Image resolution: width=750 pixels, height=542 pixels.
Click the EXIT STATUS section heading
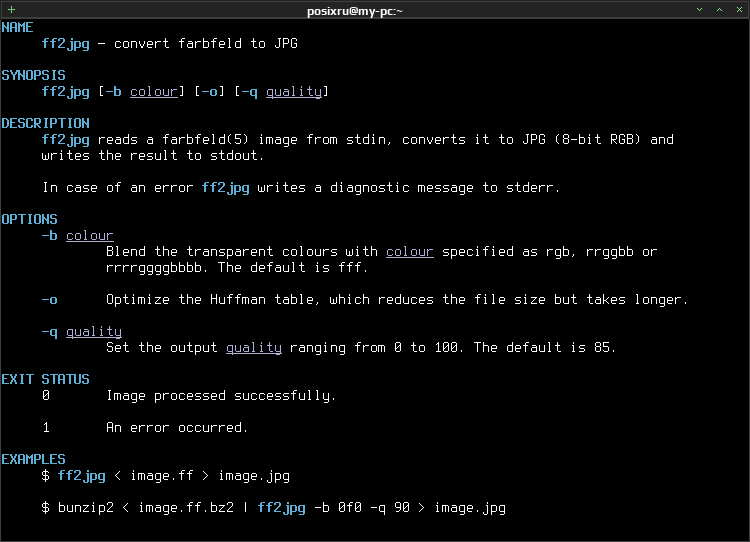[x=45, y=379]
